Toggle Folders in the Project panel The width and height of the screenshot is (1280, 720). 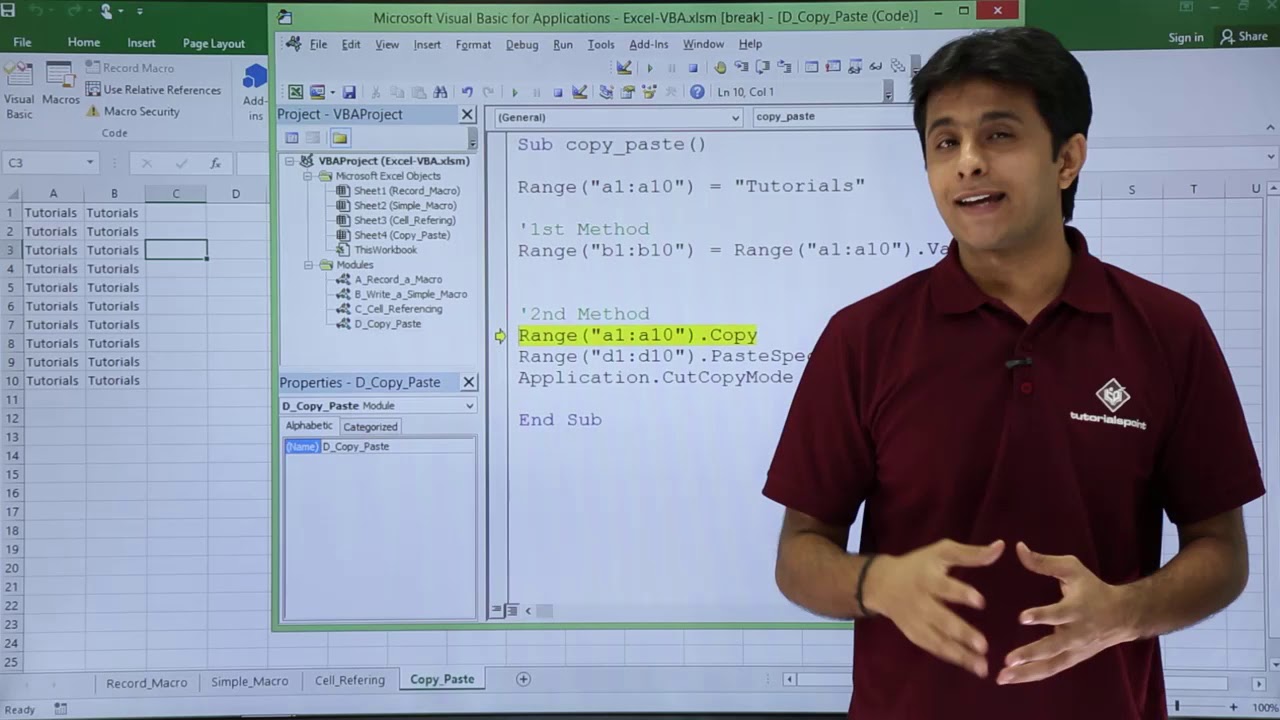(340, 138)
